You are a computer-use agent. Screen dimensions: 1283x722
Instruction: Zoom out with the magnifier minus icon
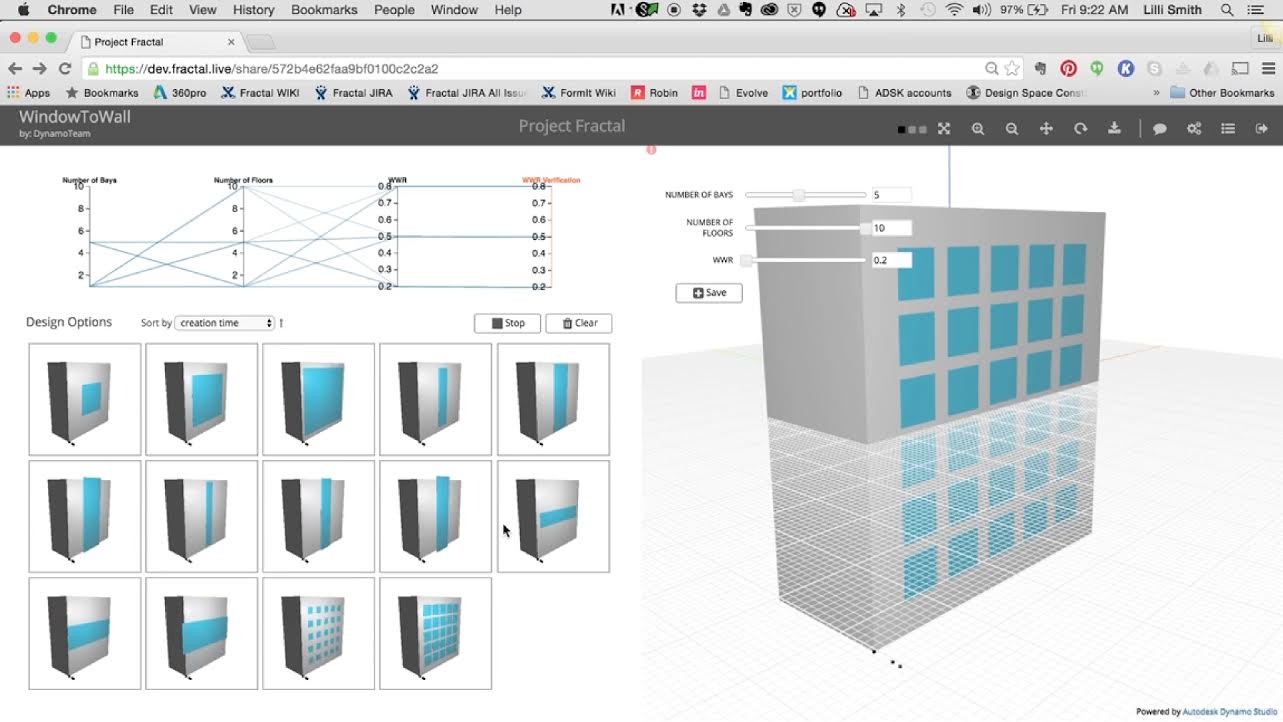click(x=1012, y=129)
